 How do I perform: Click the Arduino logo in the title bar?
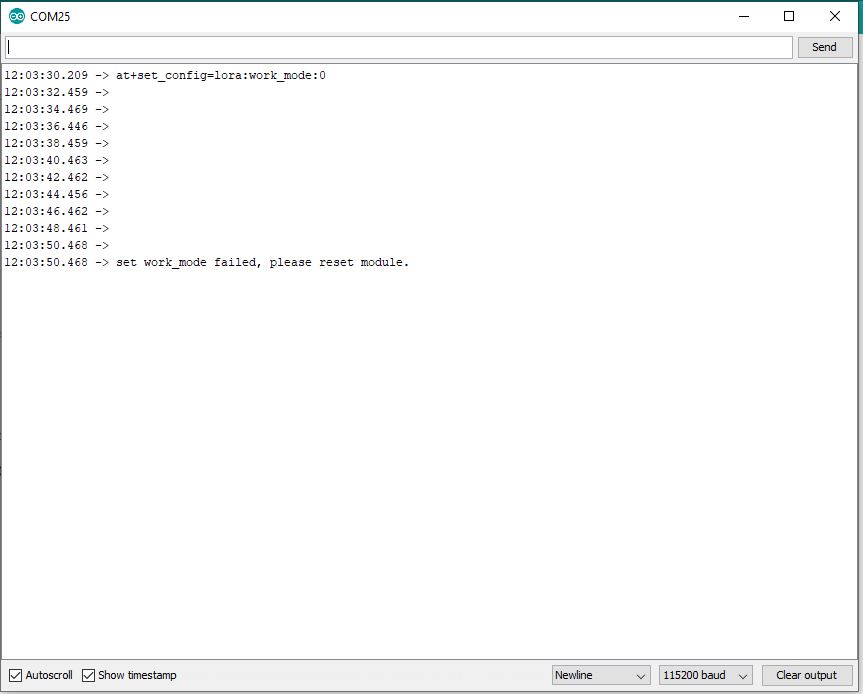(16, 17)
